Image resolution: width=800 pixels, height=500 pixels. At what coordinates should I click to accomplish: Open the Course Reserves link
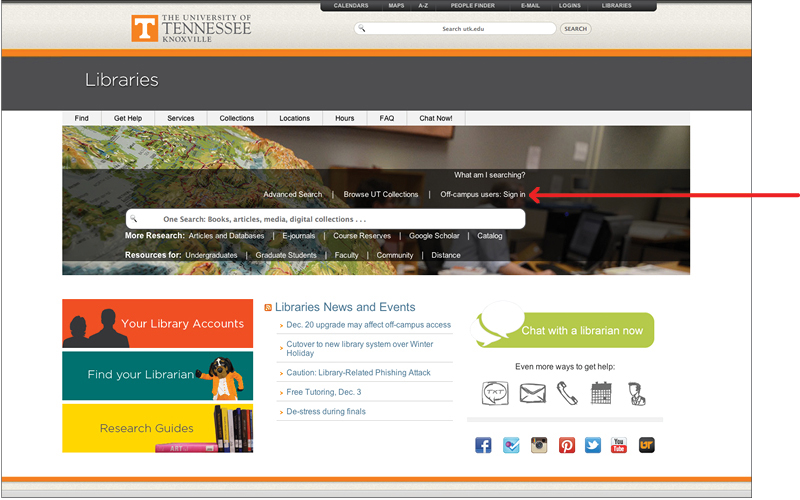[362, 236]
